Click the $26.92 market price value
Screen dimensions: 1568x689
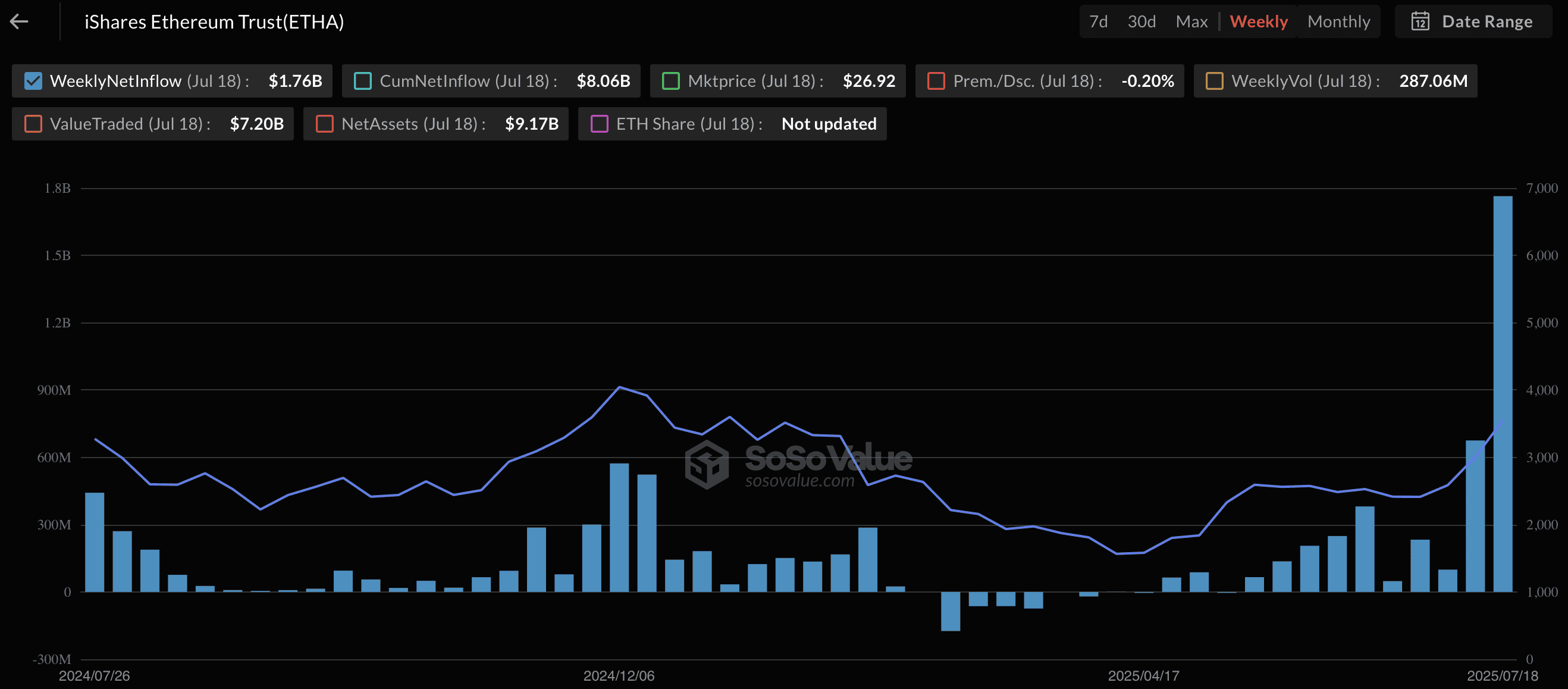click(x=868, y=81)
